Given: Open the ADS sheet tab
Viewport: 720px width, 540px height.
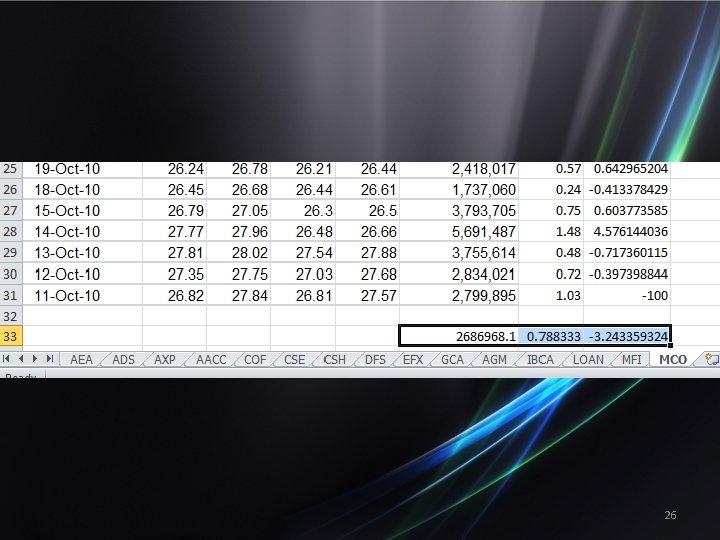Looking at the screenshot, I should click(x=123, y=360).
